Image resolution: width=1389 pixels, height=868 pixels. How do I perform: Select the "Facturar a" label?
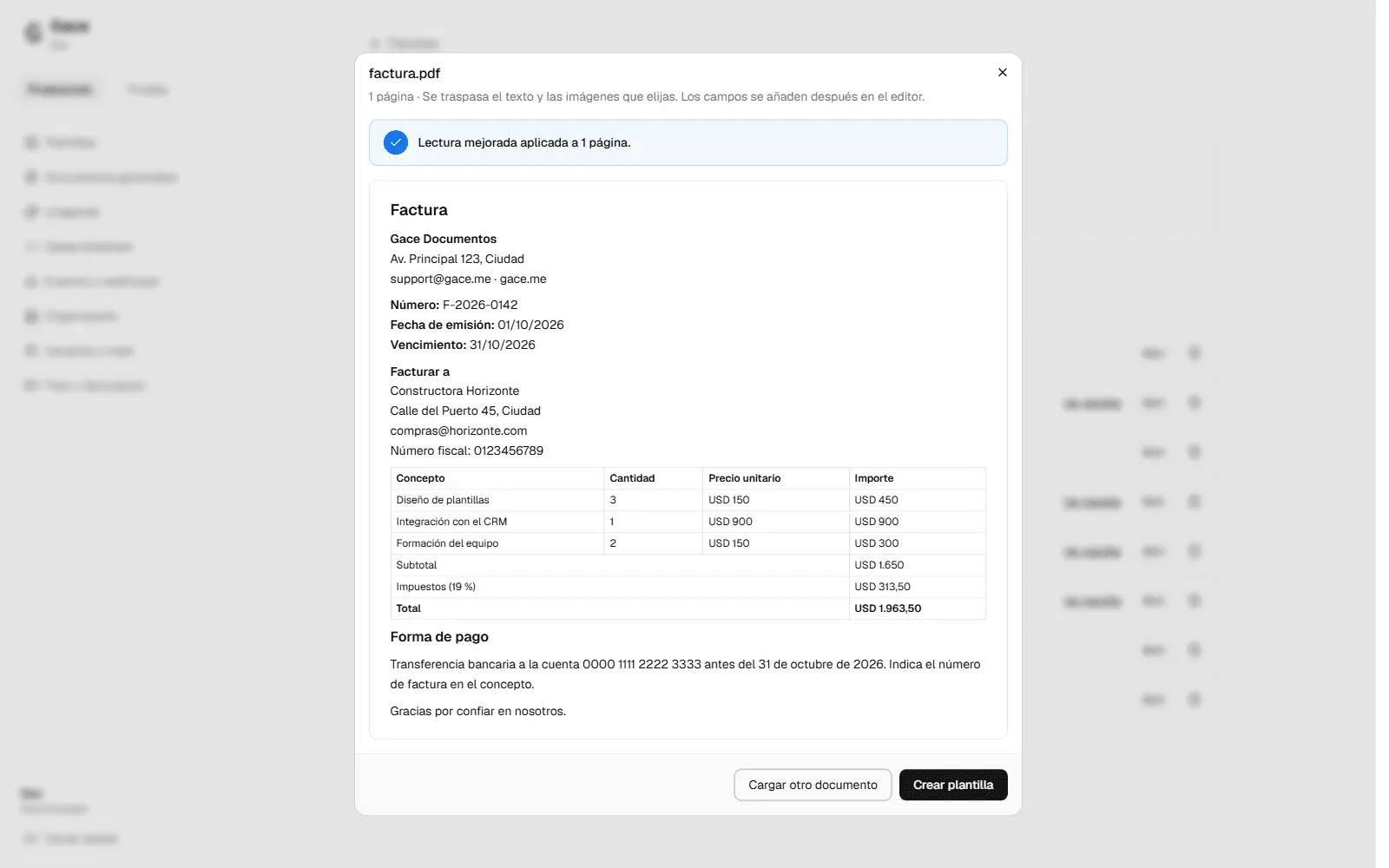point(419,372)
